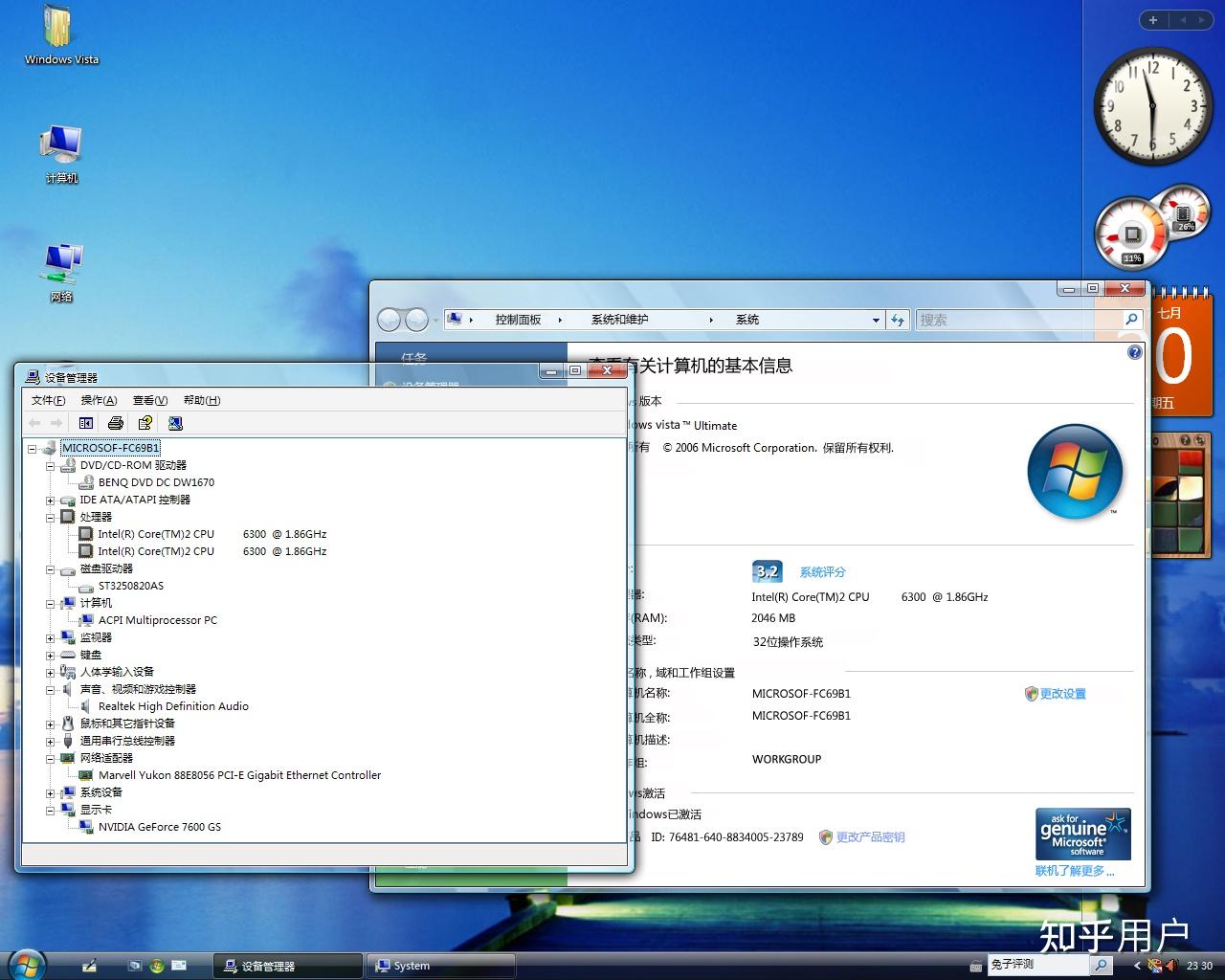Click the Scan for hardware changes toolbar icon
This screenshot has height=980, width=1225.
pos(175,423)
